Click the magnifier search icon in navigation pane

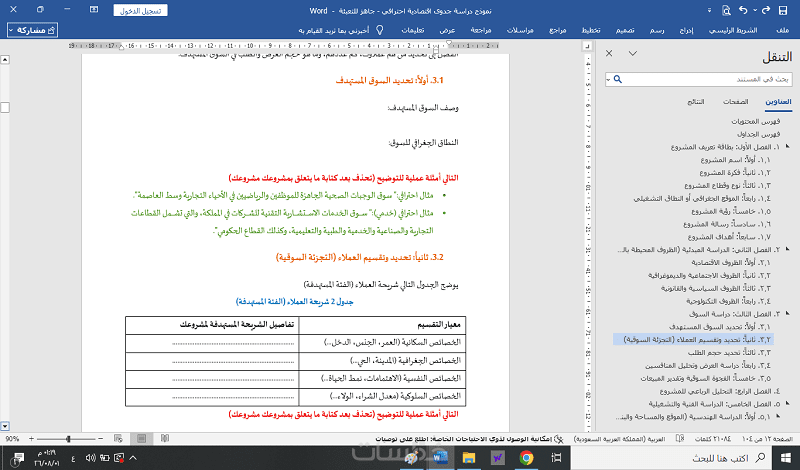pyautogui.click(x=618, y=79)
